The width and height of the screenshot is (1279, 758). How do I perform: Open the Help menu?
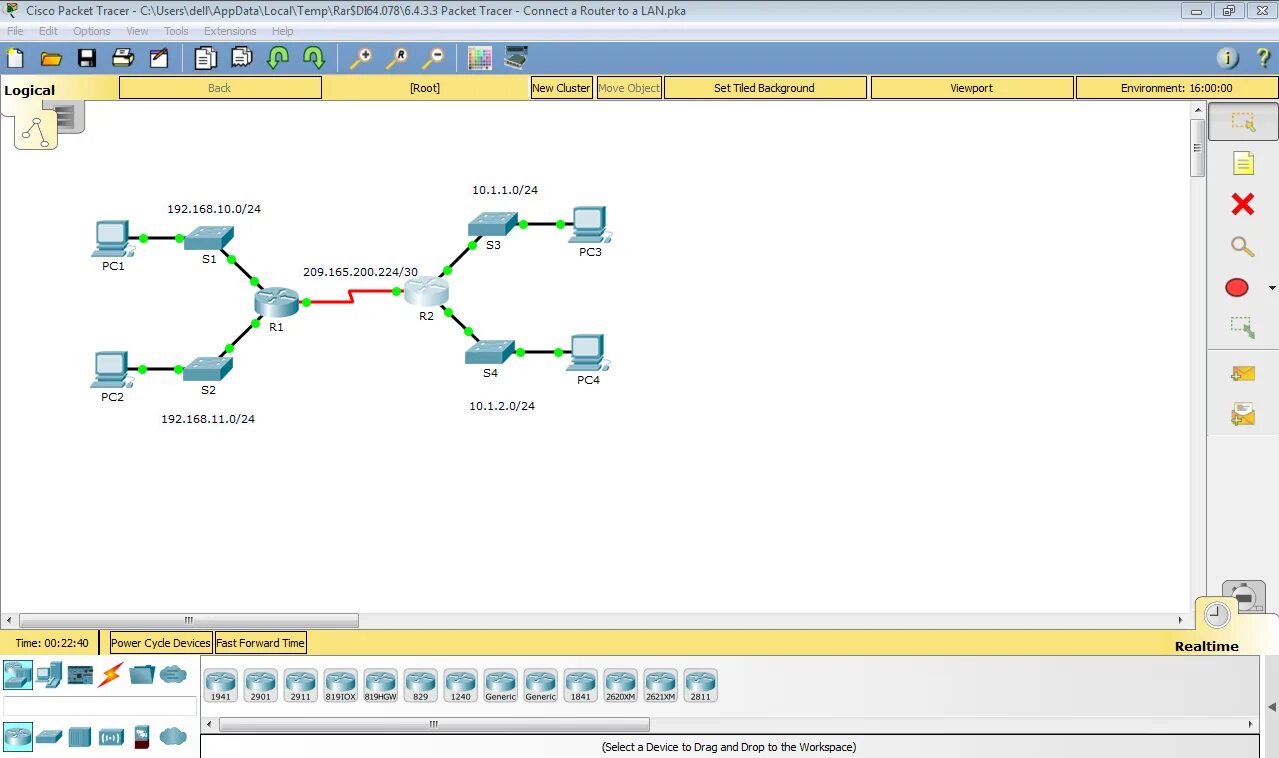pos(283,31)
